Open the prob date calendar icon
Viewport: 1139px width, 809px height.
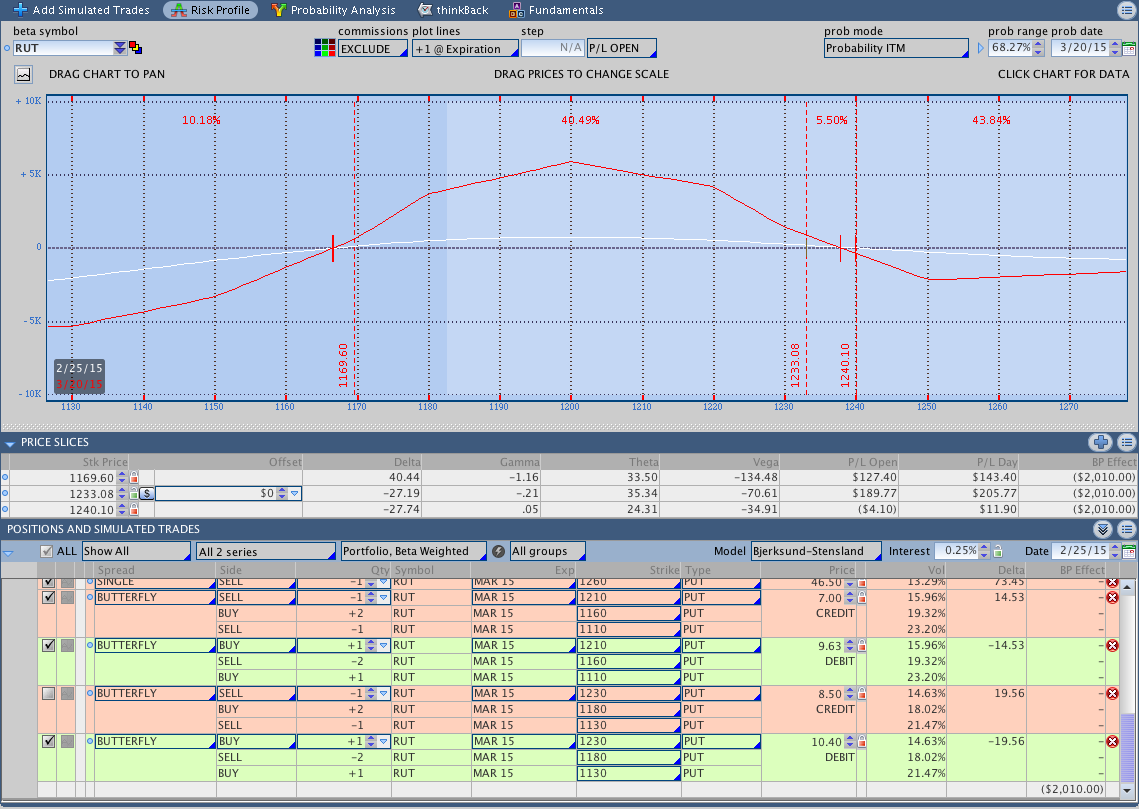[1129, 48]
